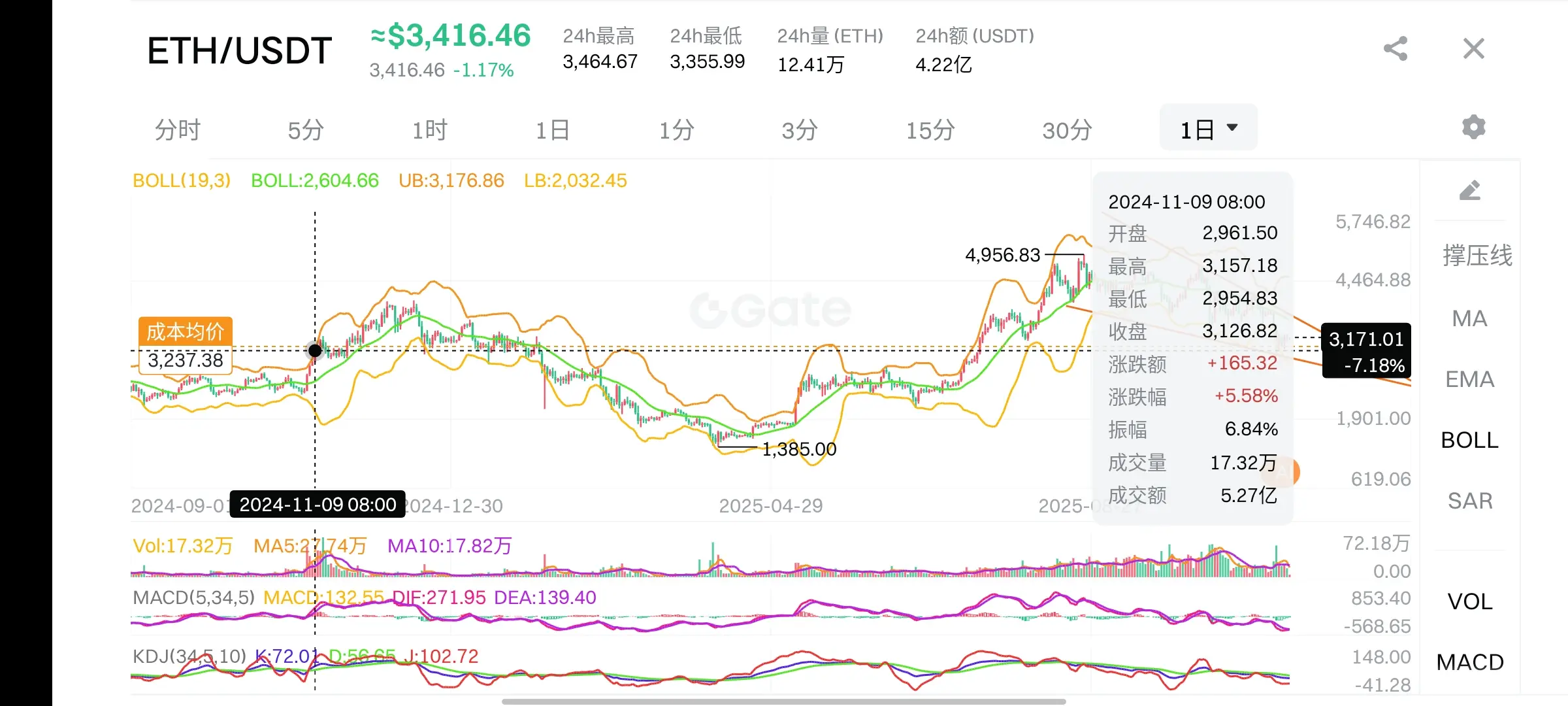Open chart settings gear icon
1568x706 pixels.
pos(1473,127)
